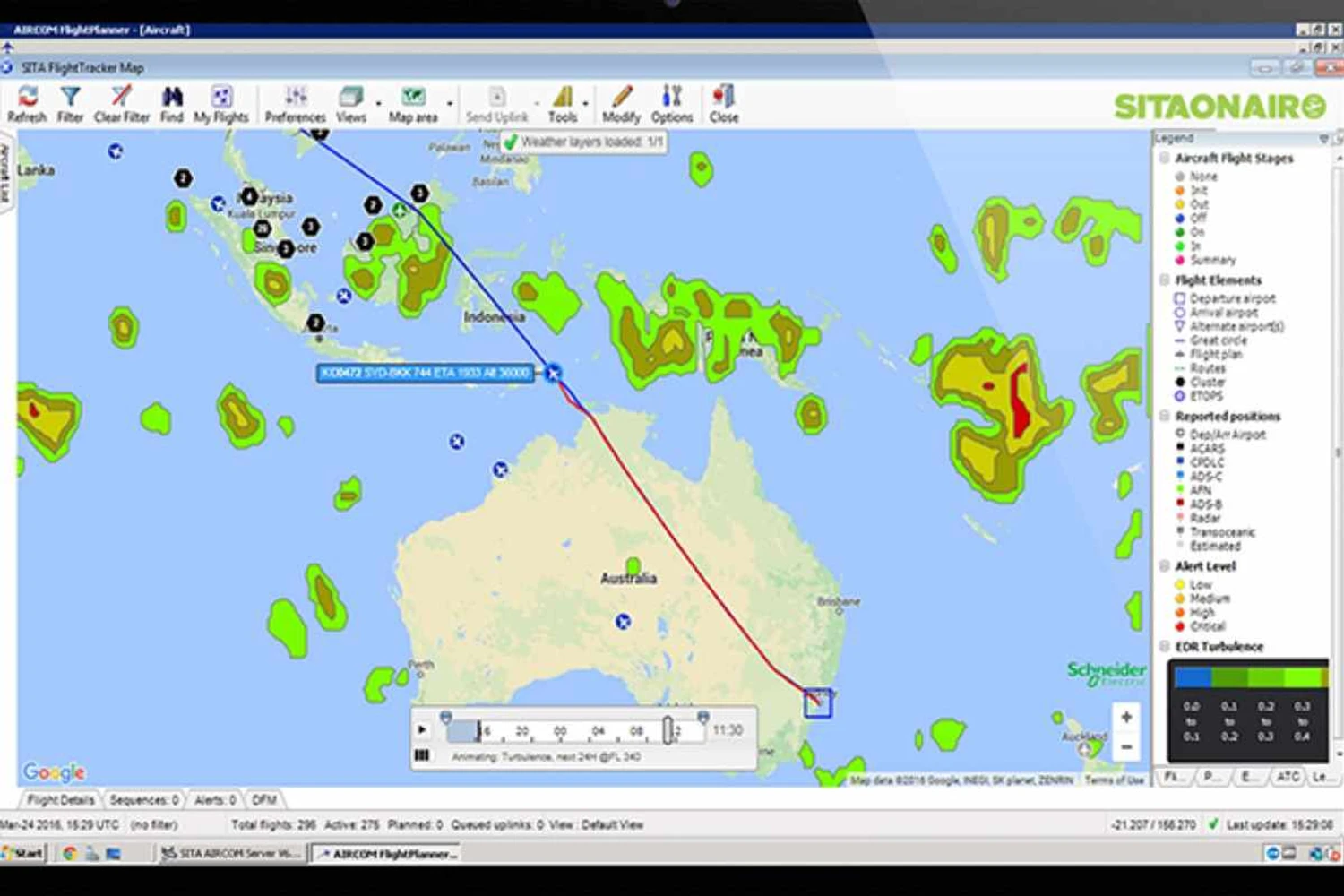This screenshot has width=1344, height=896.
Task: Click the cluster marker labeled 4 near Malaysia
Action: (x=249, y=196)
